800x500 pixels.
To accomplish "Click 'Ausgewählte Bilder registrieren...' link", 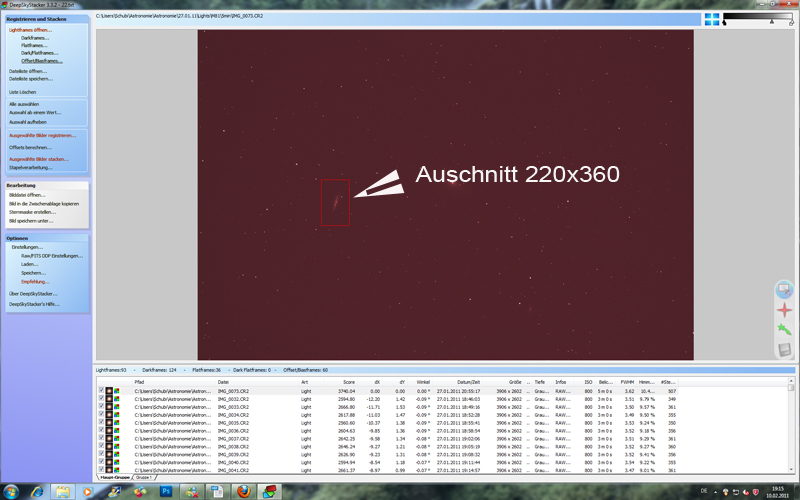I will [42, 135].
